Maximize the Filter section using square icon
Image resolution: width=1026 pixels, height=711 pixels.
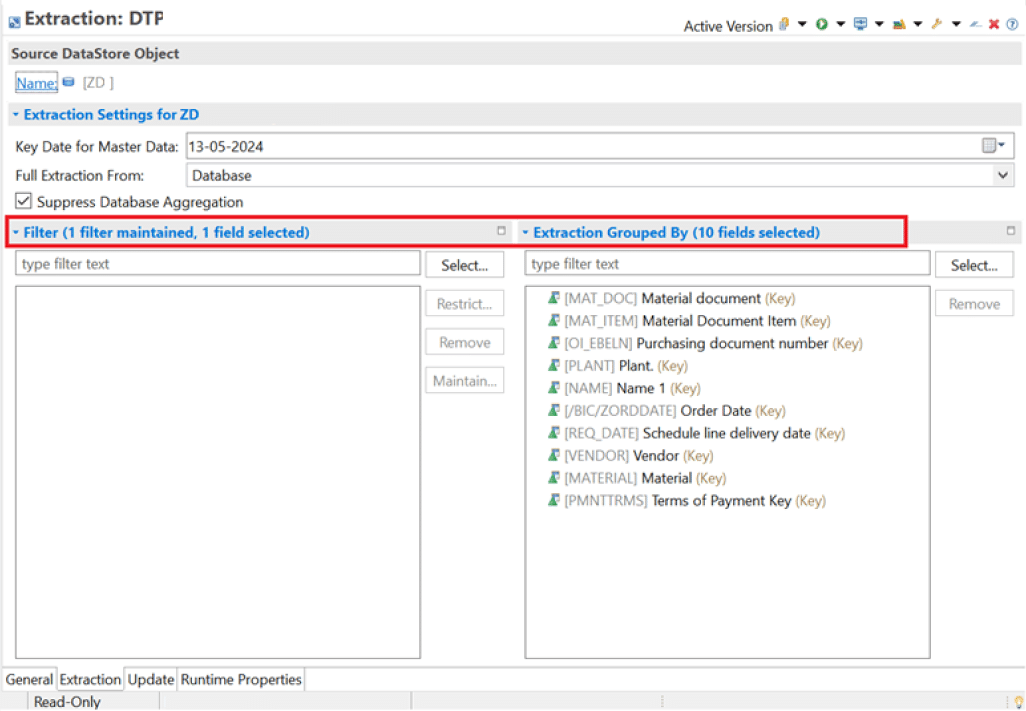coord(501,230)
